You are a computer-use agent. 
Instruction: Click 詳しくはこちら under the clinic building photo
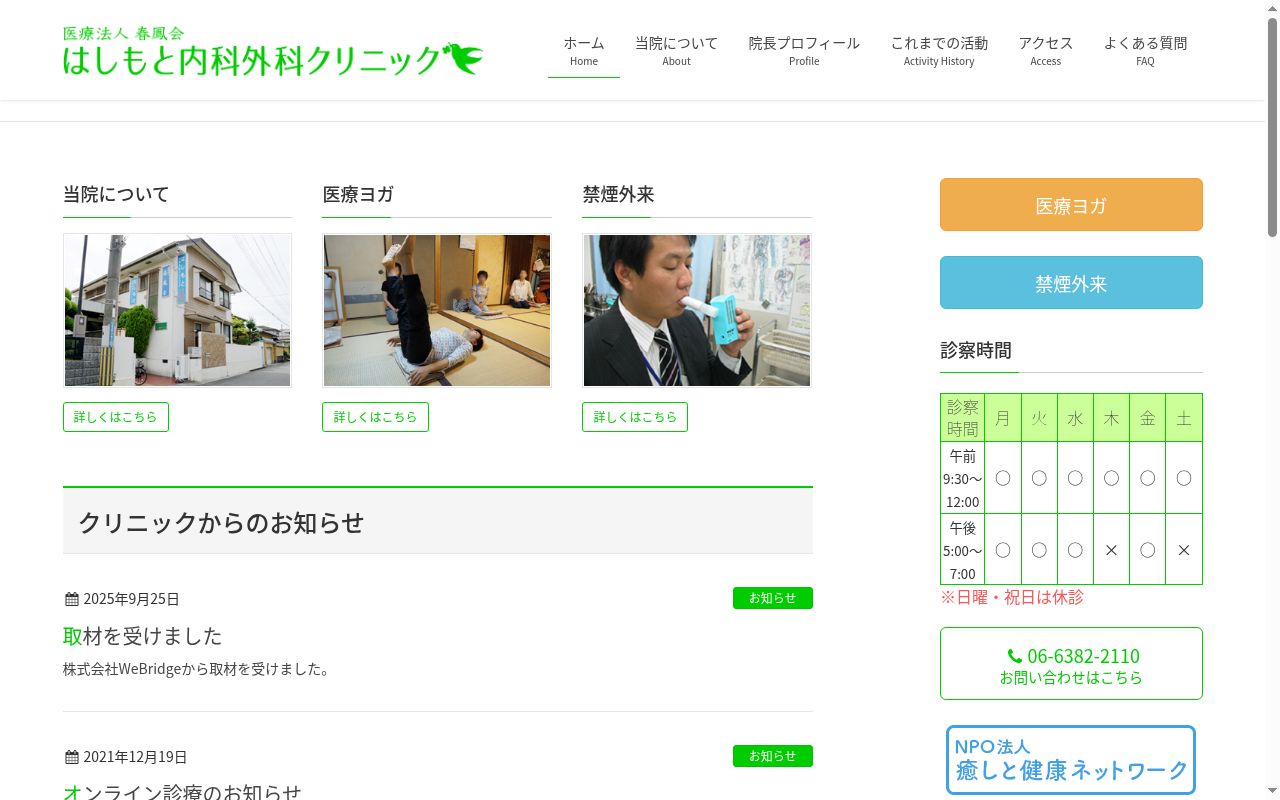[116, 417]
